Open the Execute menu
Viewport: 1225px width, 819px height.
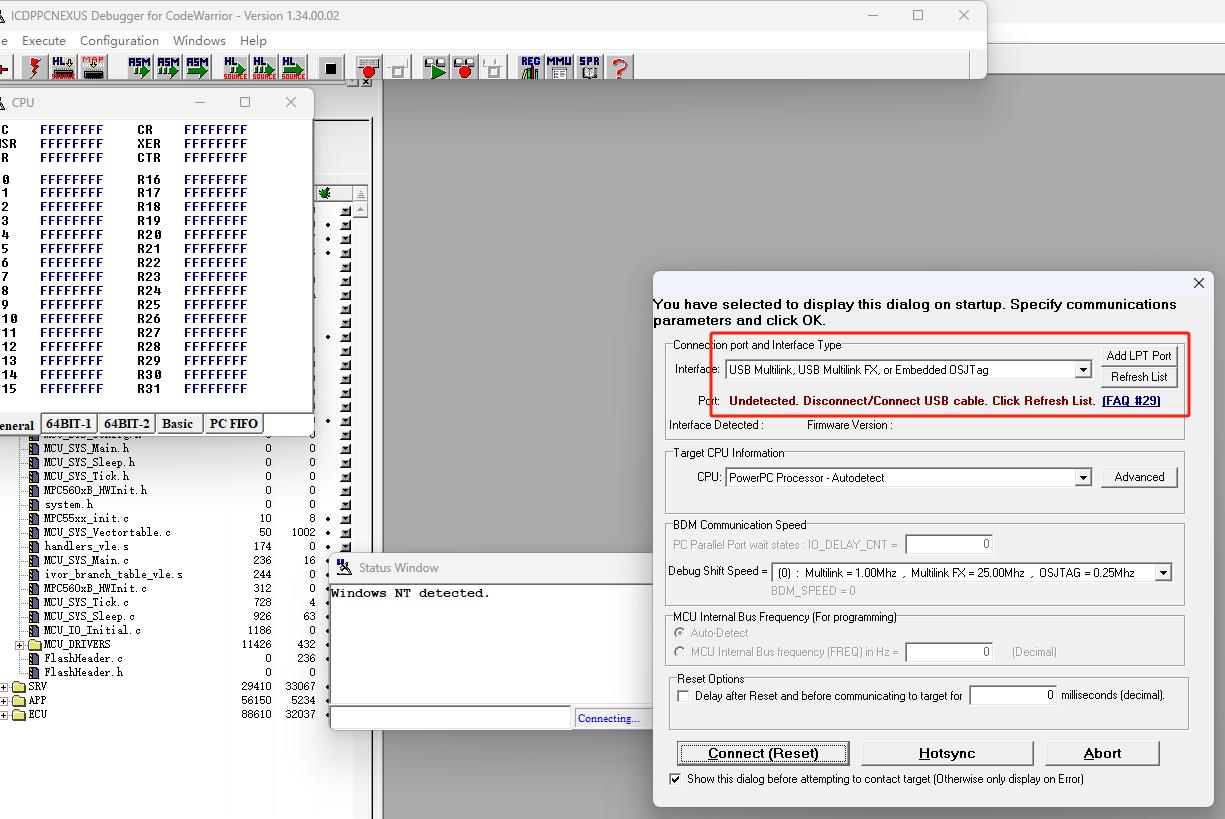point(44,41)
